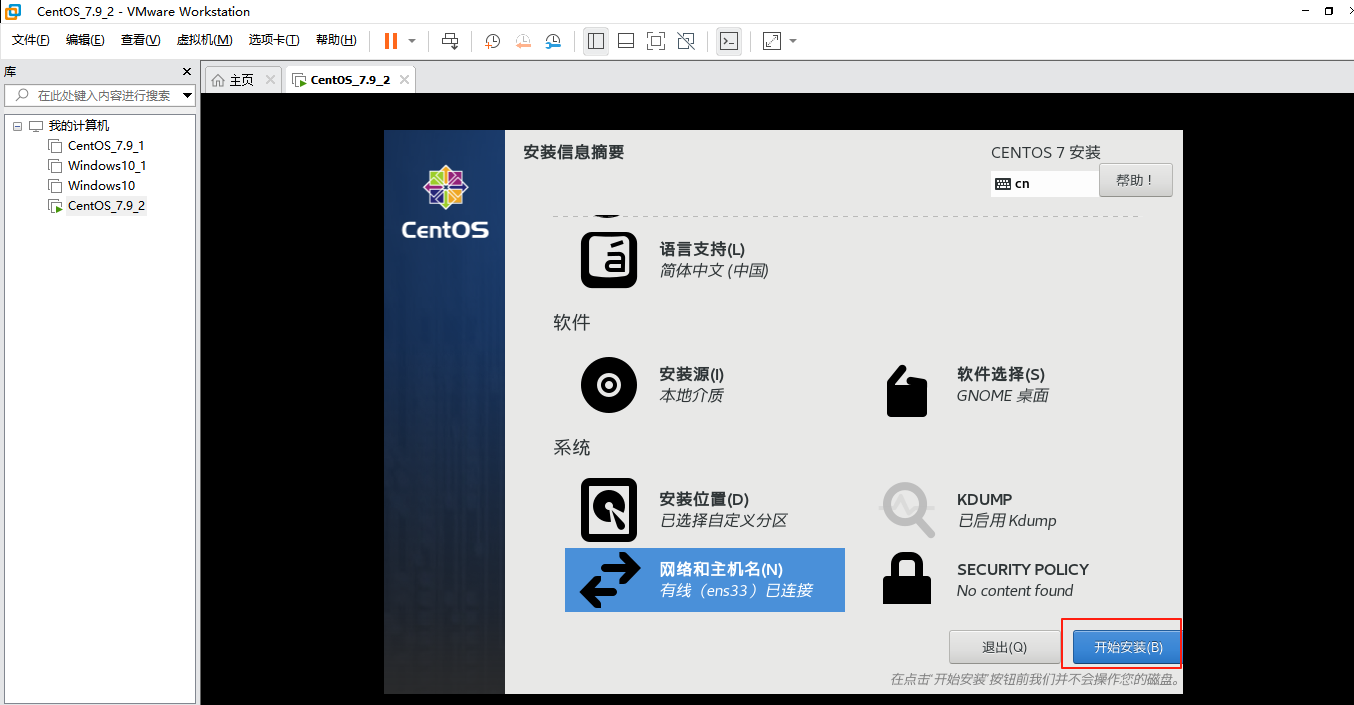Screen dimensions: 1354x705
Task: Toggle the Library panel visibility icon
Action: pos(595,41)
